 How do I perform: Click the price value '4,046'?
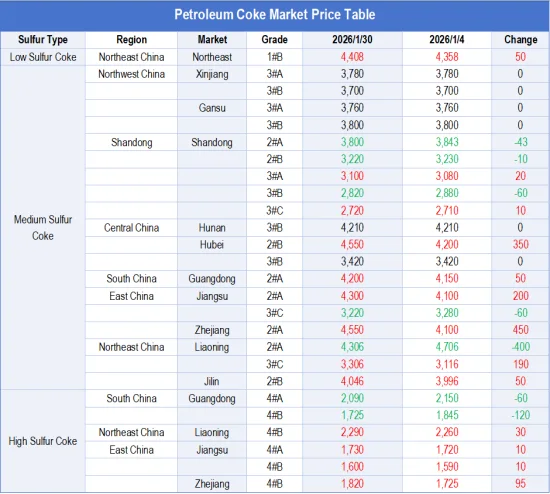[352, 381]
